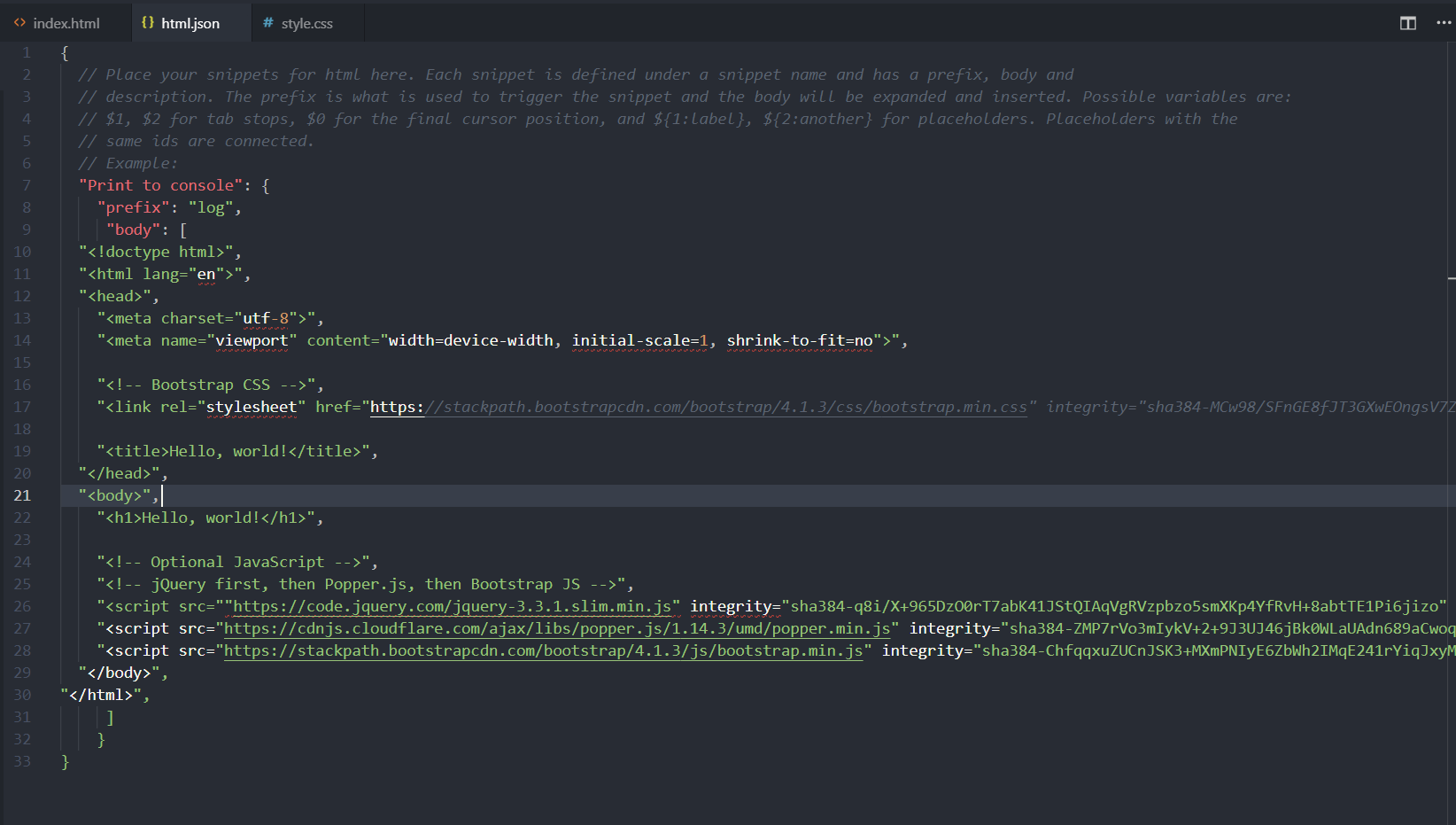Click the <title>Hello, world!</title> string
This screenshot has height=825, width=1456.
[x=234, y=451]
